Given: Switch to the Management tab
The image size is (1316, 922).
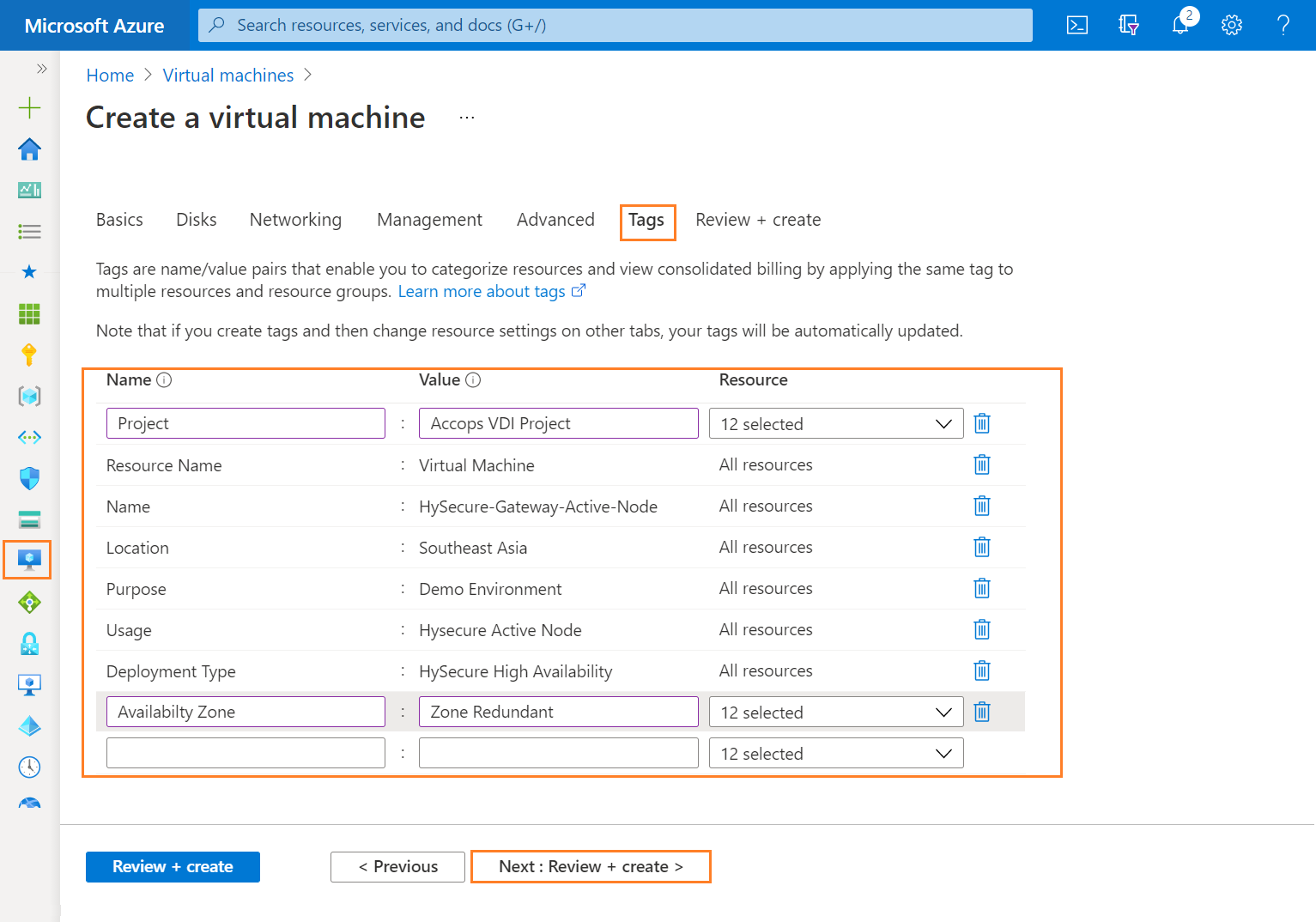Looking at the screenshot, I should click(429, 220).
